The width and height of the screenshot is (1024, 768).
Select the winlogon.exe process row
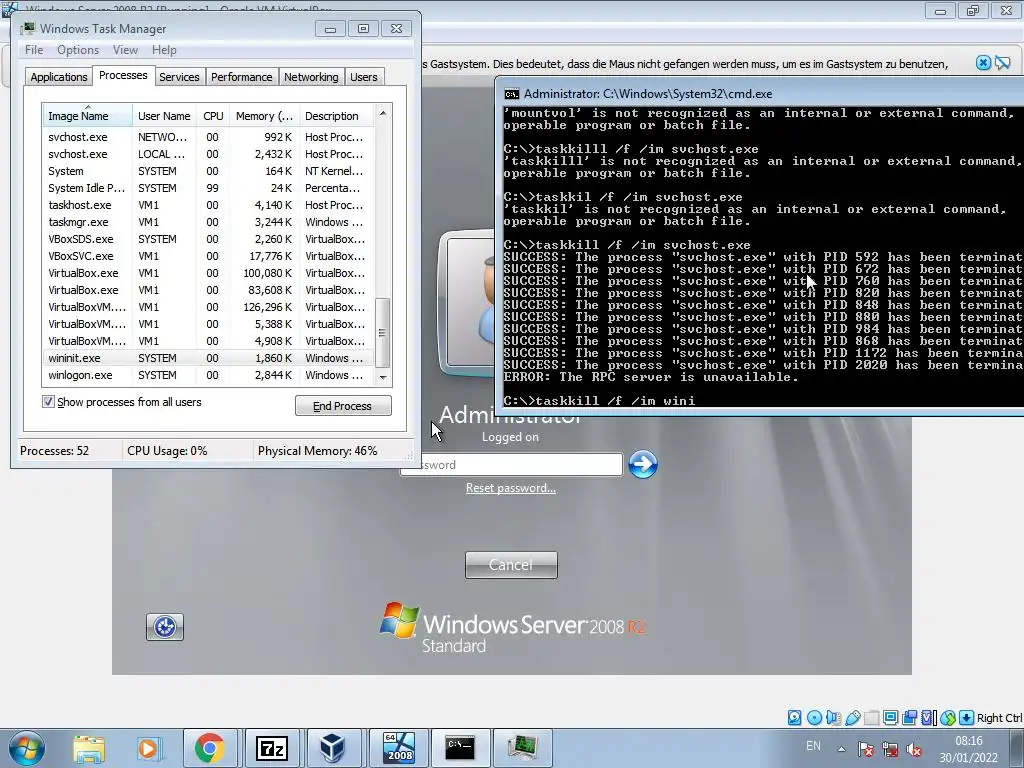coord(208,375)
